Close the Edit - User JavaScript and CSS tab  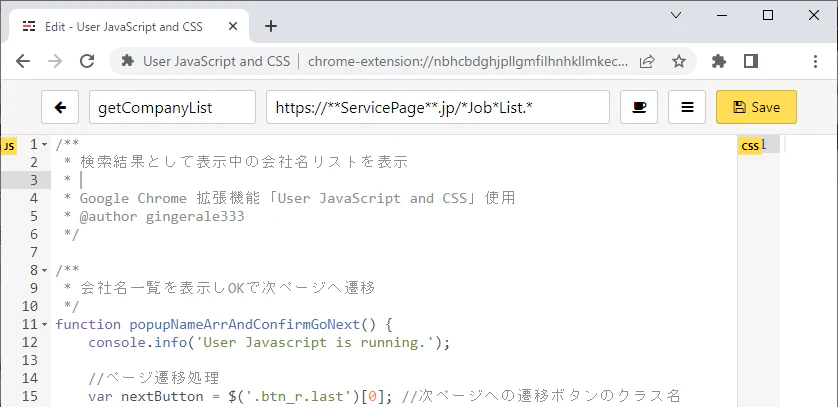232,26
